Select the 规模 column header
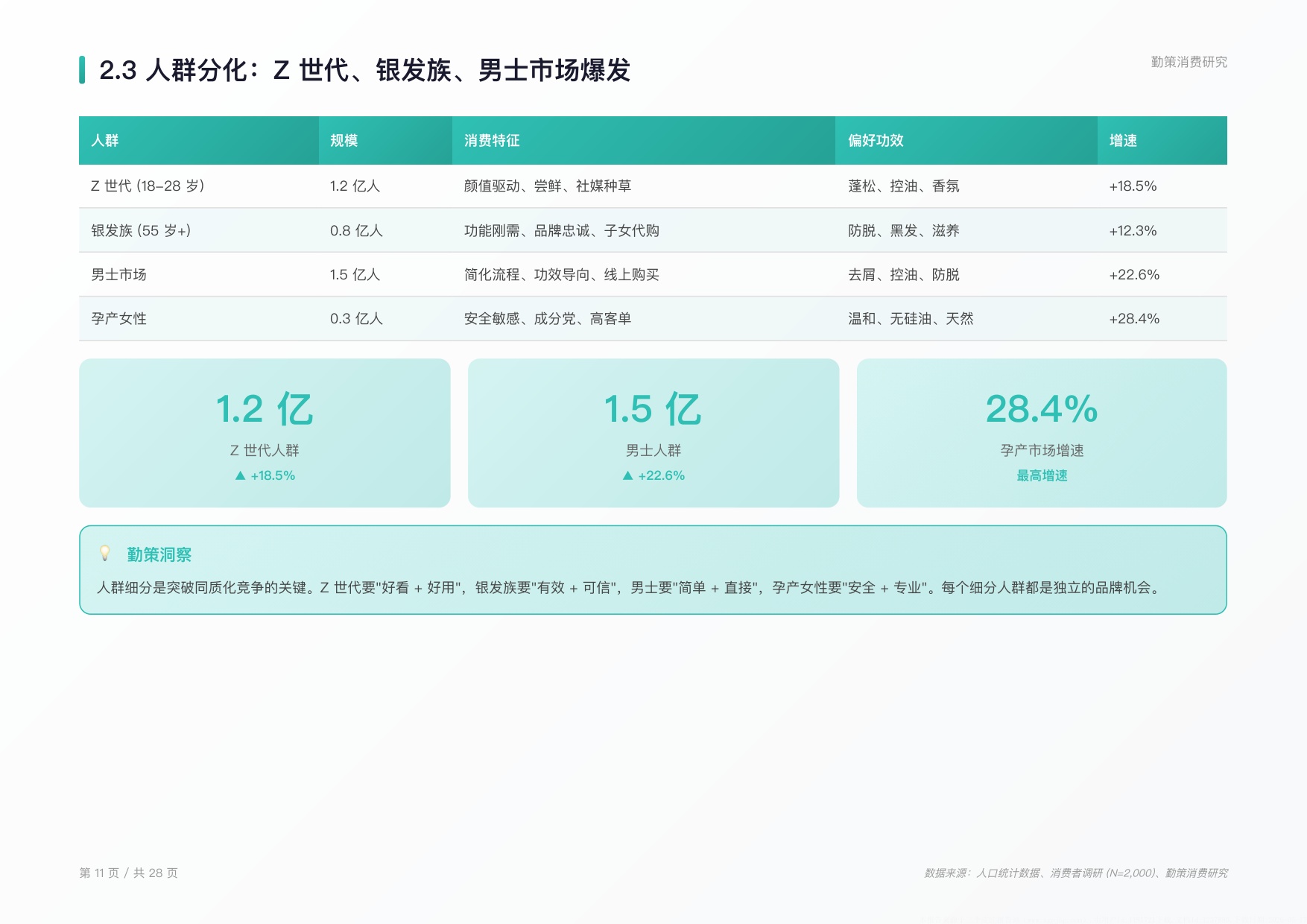 (x=385, y=140)
